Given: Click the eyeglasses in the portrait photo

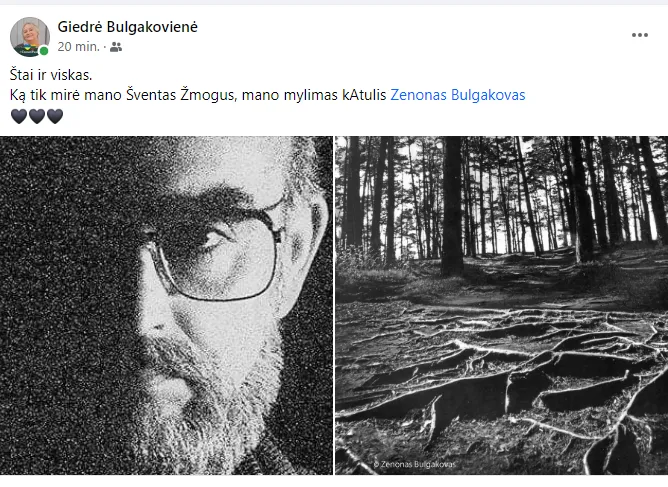Looking at the screenshot, I should 217,251.
